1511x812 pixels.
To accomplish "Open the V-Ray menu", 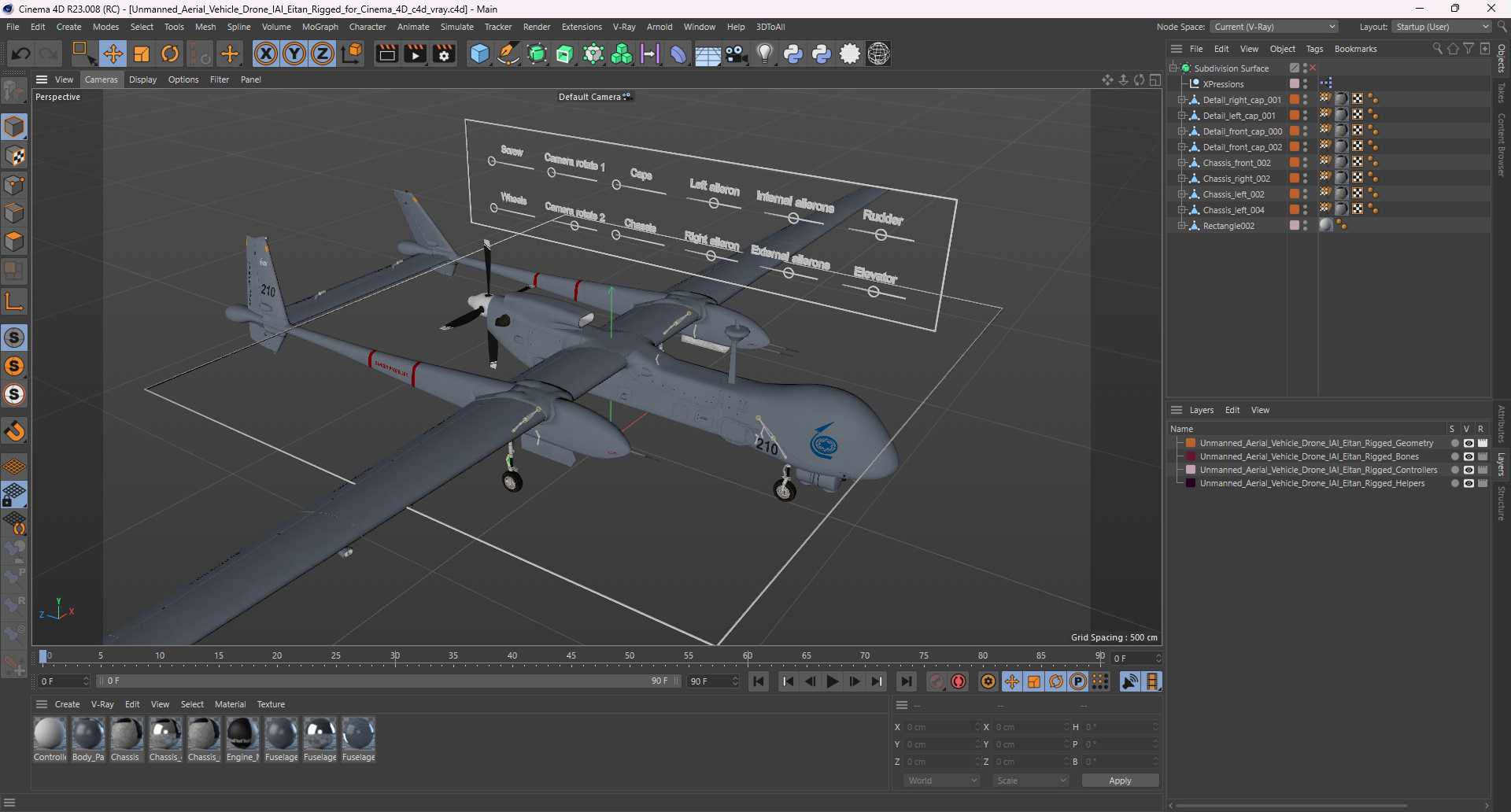I will (x=624, y=27).
